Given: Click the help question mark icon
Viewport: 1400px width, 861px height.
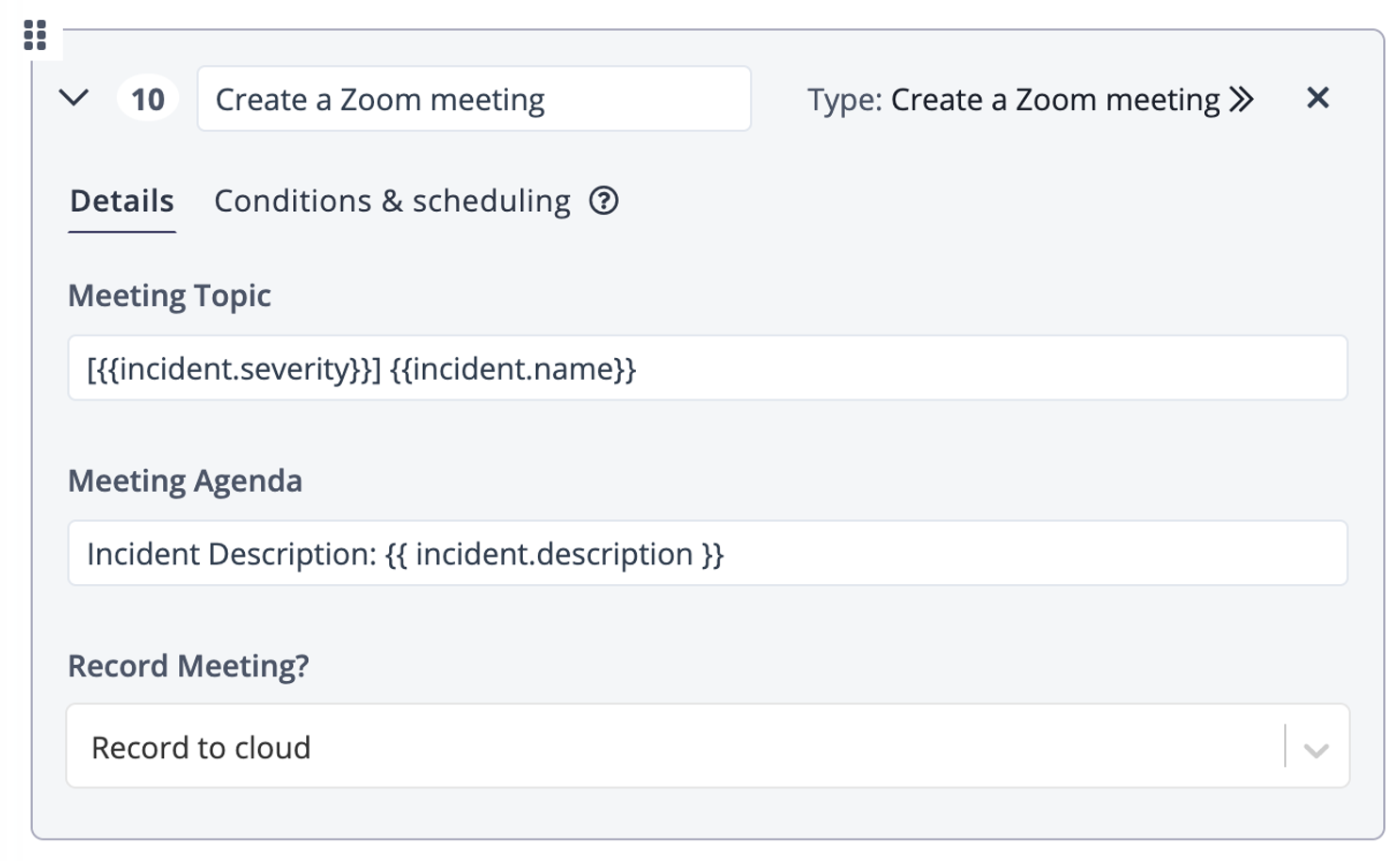Looking at the screenshot, I should click(x=604, y=201).
